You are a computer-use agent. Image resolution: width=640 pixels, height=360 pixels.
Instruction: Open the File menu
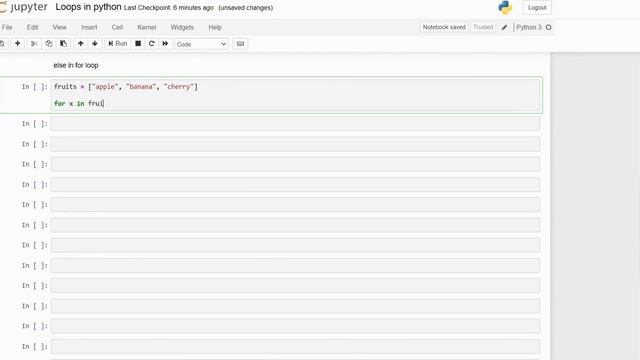point(7,27)
